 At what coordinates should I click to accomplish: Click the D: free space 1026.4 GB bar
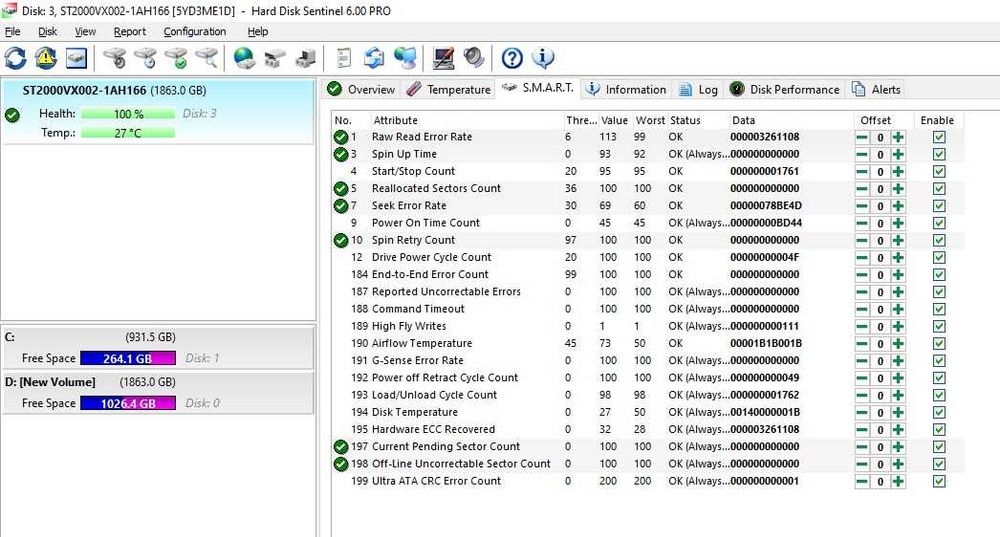coord(128,403)
